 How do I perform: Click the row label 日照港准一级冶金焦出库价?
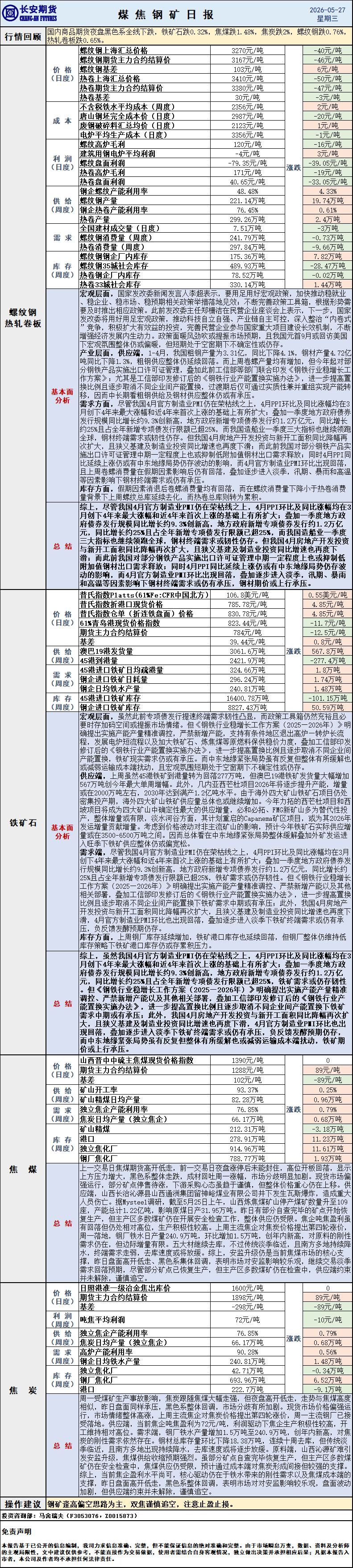[x=125, y=1288]
